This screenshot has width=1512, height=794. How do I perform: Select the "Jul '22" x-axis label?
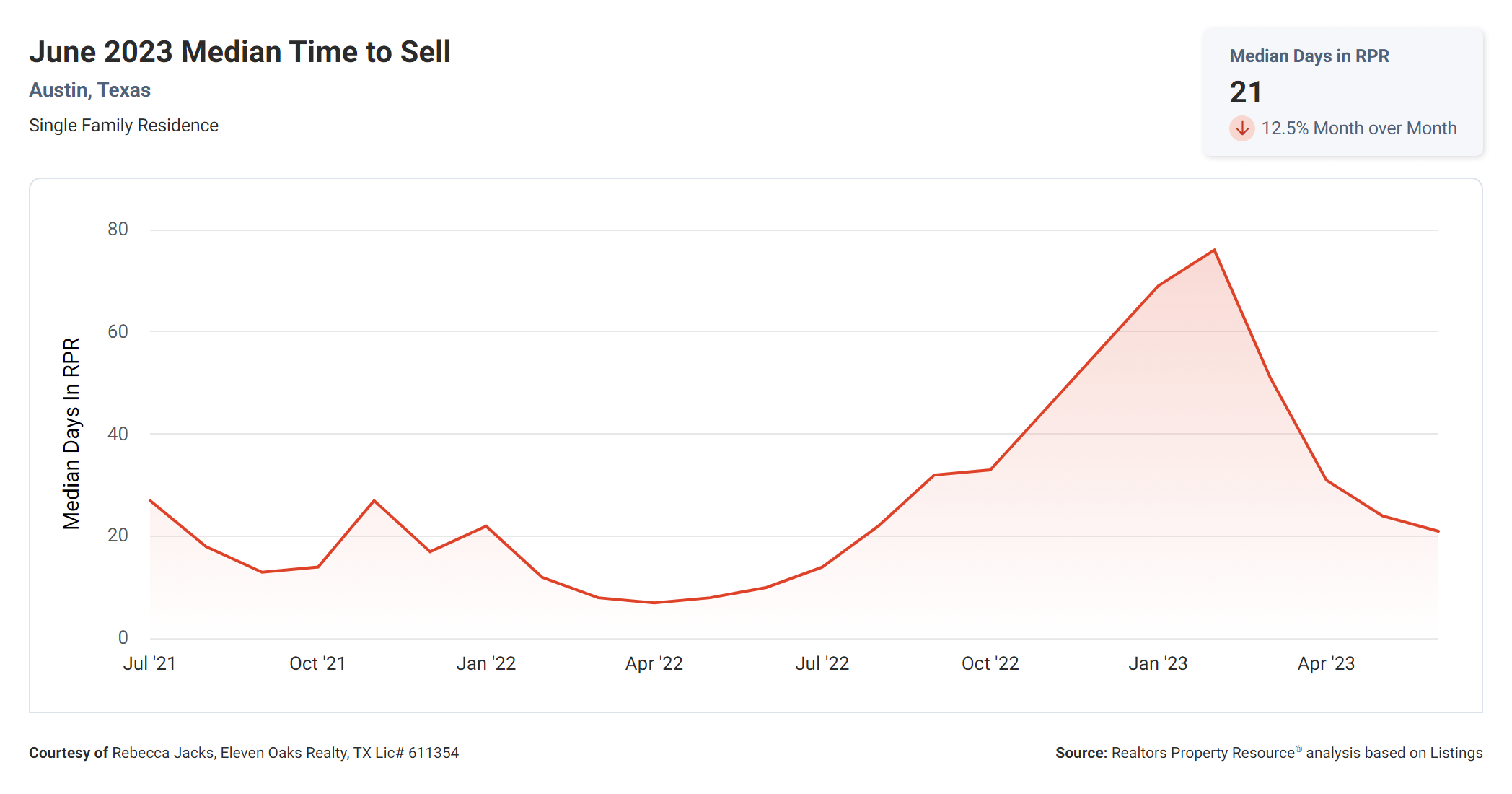point(822,663)
